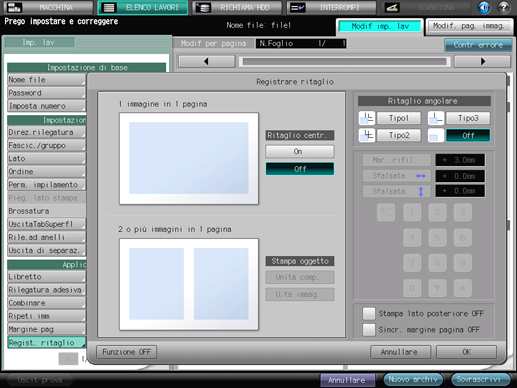
Task: Toggle Sincr. margine pagina checkbox
Action: click(369, 330)
